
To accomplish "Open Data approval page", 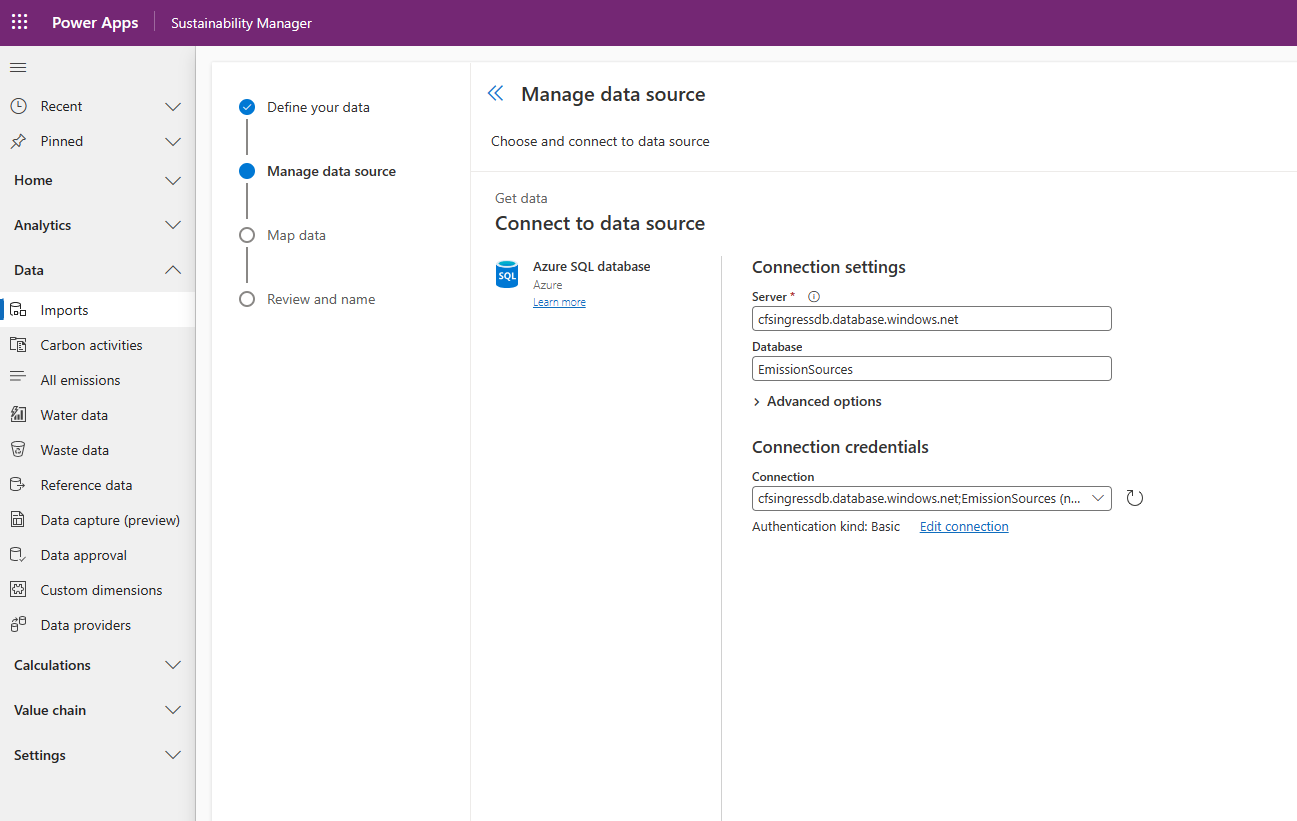I will coord(97,555).
